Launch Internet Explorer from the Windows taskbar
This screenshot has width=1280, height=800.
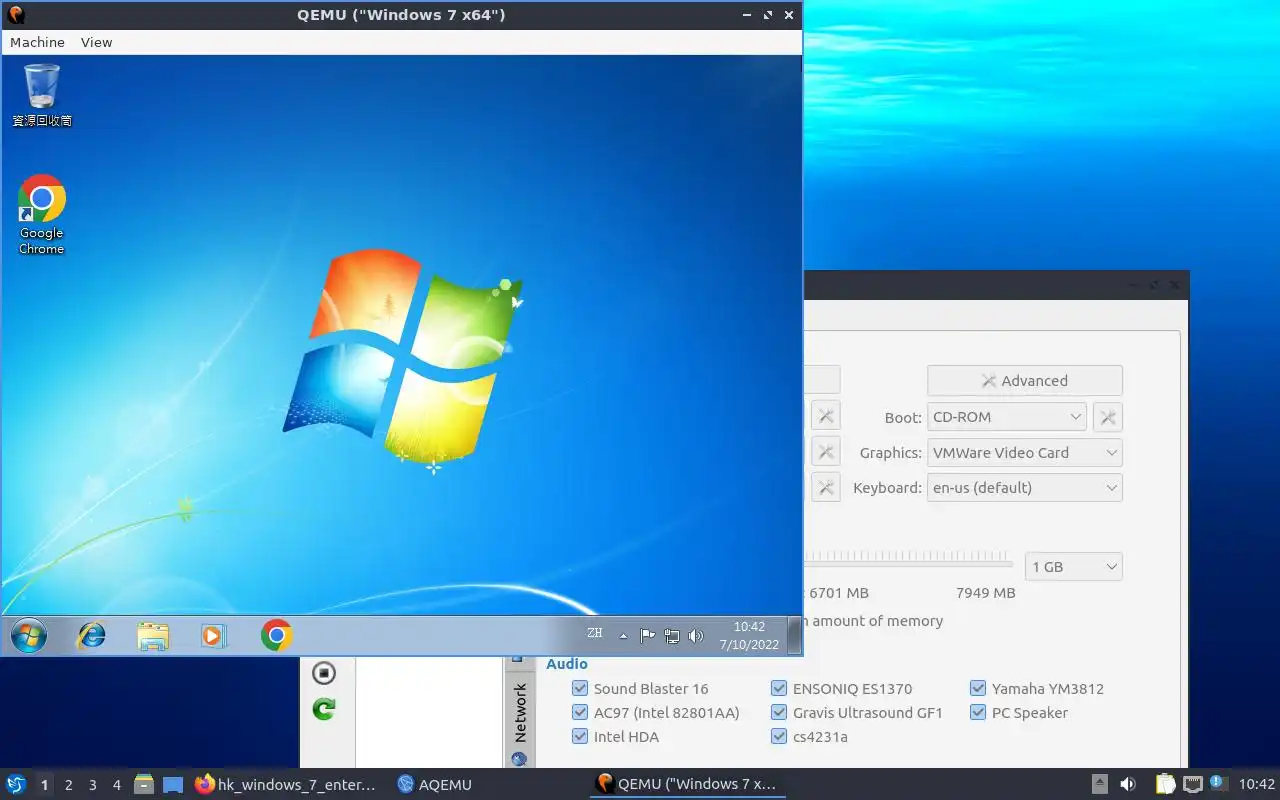click(92, 635)
